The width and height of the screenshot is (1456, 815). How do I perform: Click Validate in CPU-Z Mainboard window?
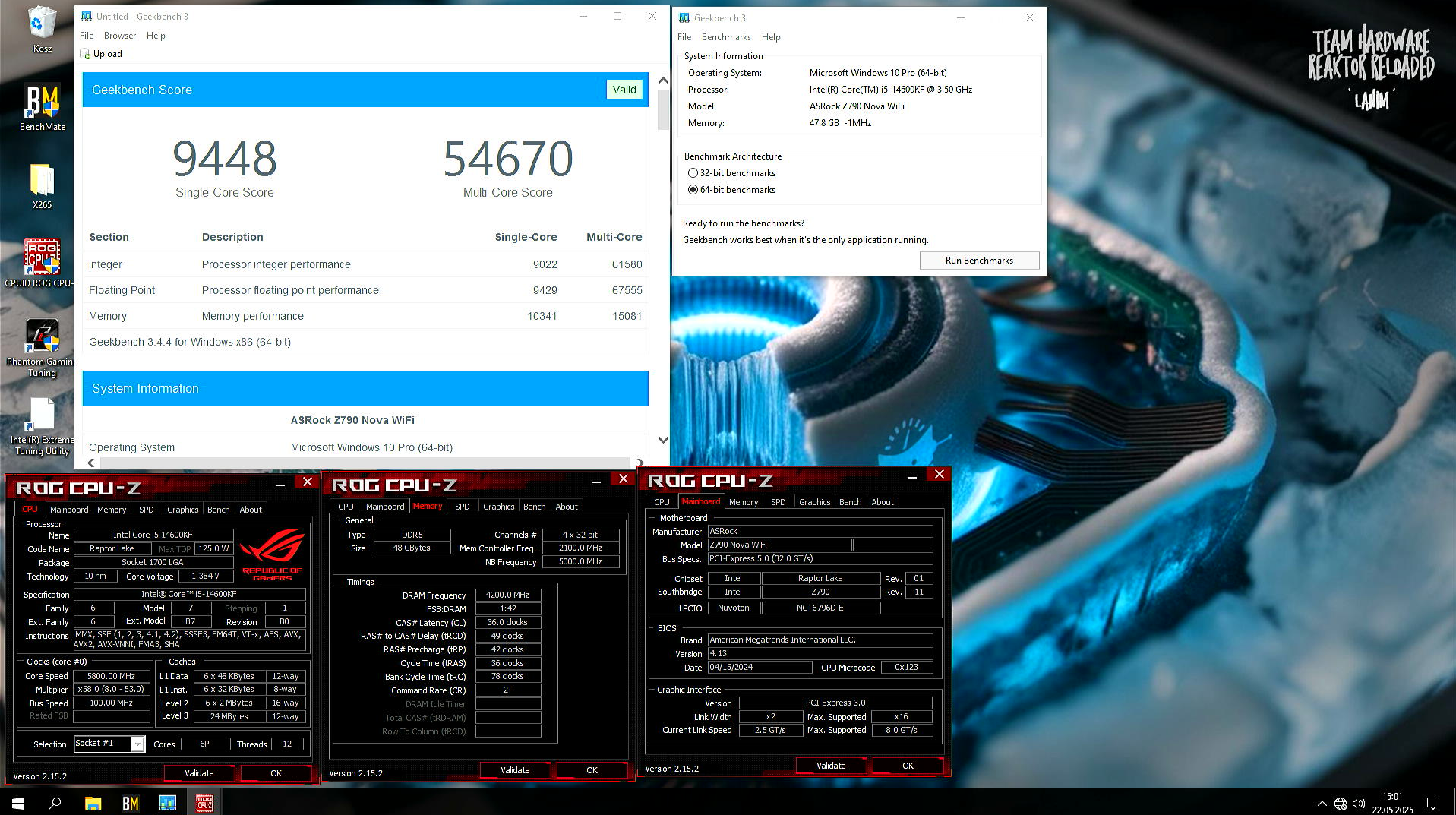831,766
